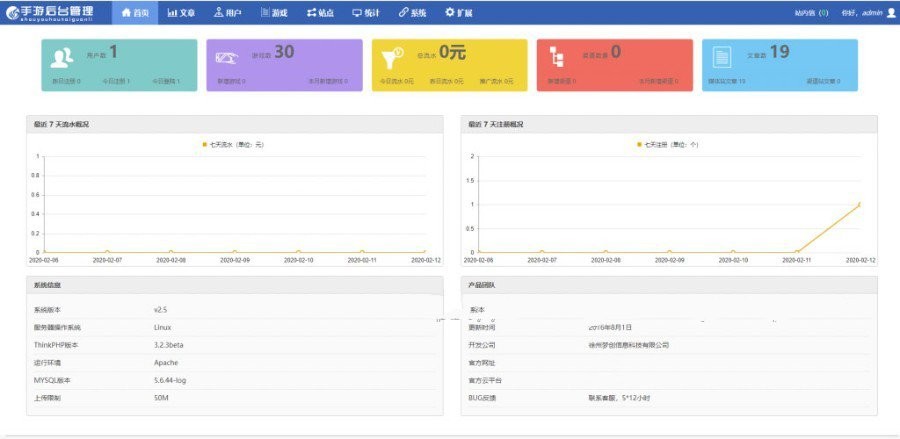This screenshot has height=439, width=900.
Task: Open the 用户 users menu
Action: click(227, 13)
